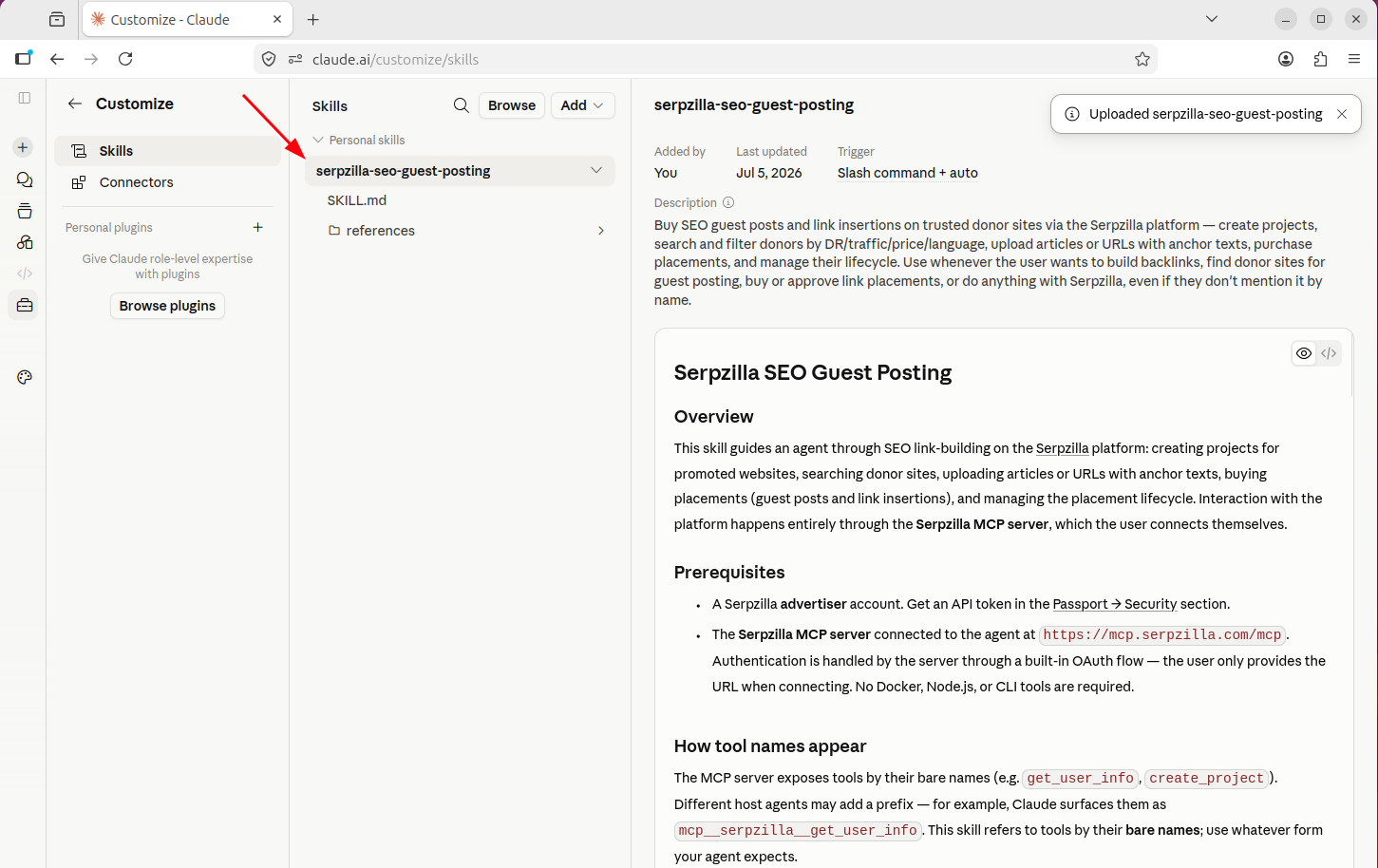Click the How tool names appear heading
1378x868 pixels.
coord(770,746)
